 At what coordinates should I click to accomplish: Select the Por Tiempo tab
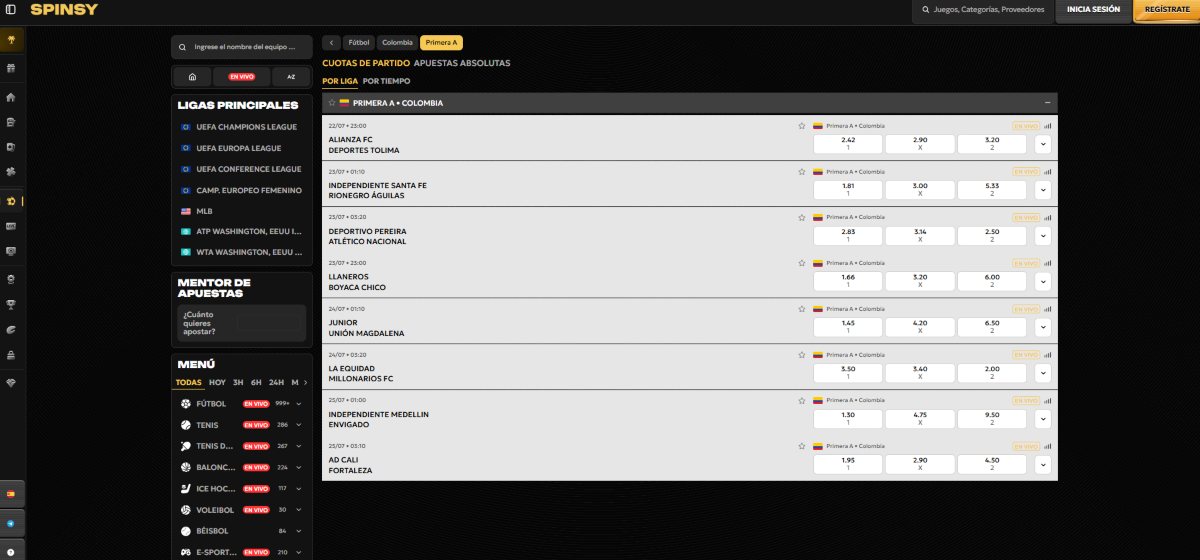click(386, 81)
